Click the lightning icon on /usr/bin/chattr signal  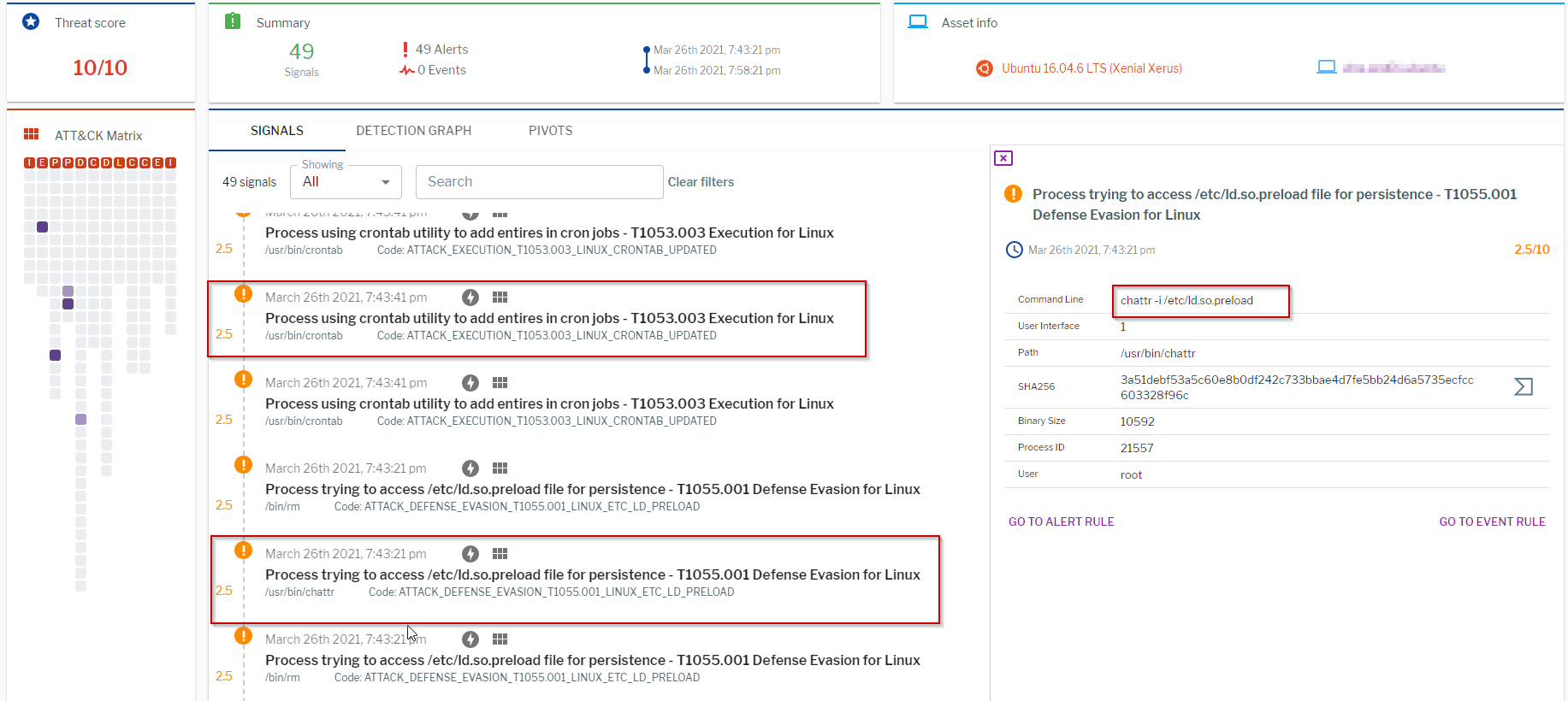(x=470, y=554)
